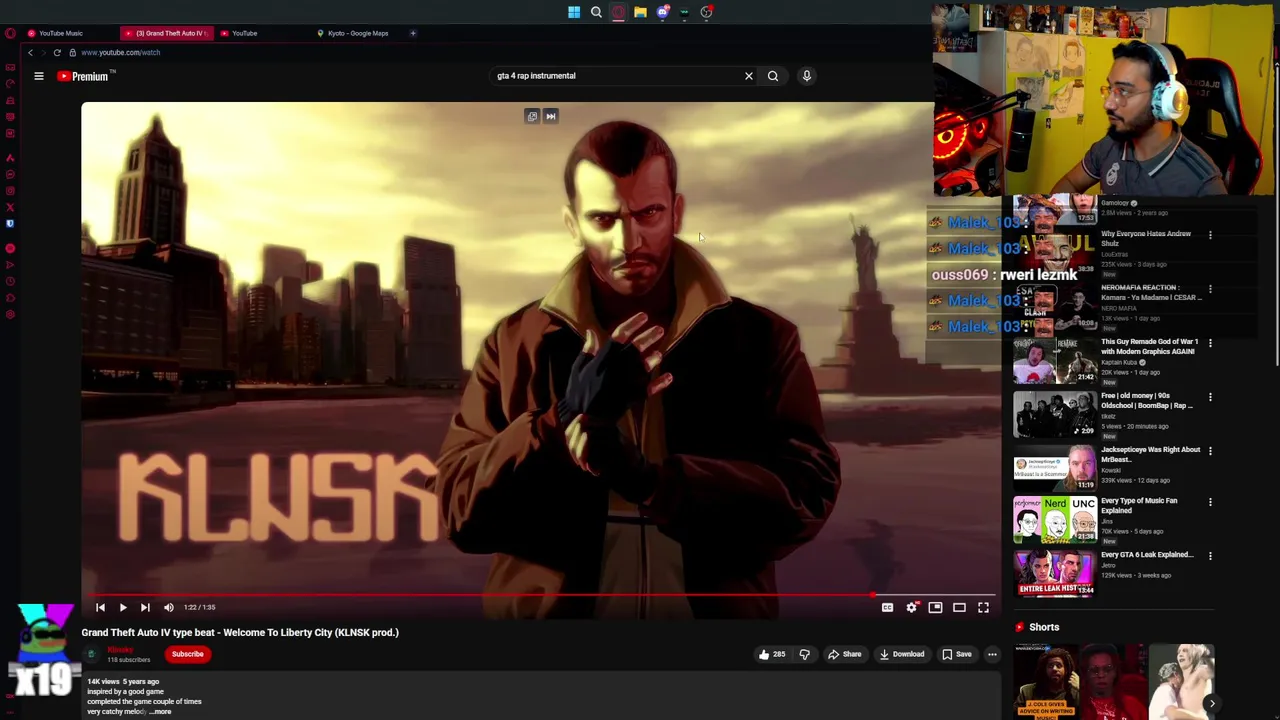1280x720 pixels.
Task: Open options for Why Everyone Hates Andrew Shulz
Action: tap(1210, 236)
